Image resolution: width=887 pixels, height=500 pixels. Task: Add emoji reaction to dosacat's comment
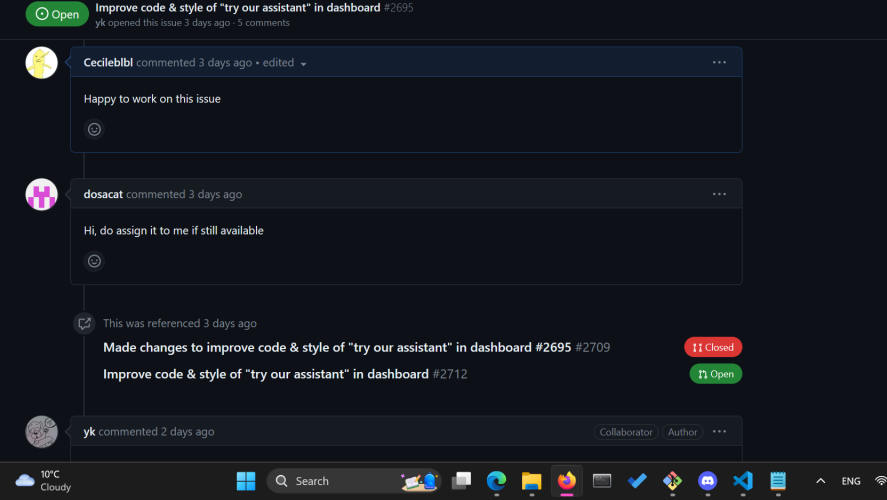pyautogui.click(x=94, y=261)
